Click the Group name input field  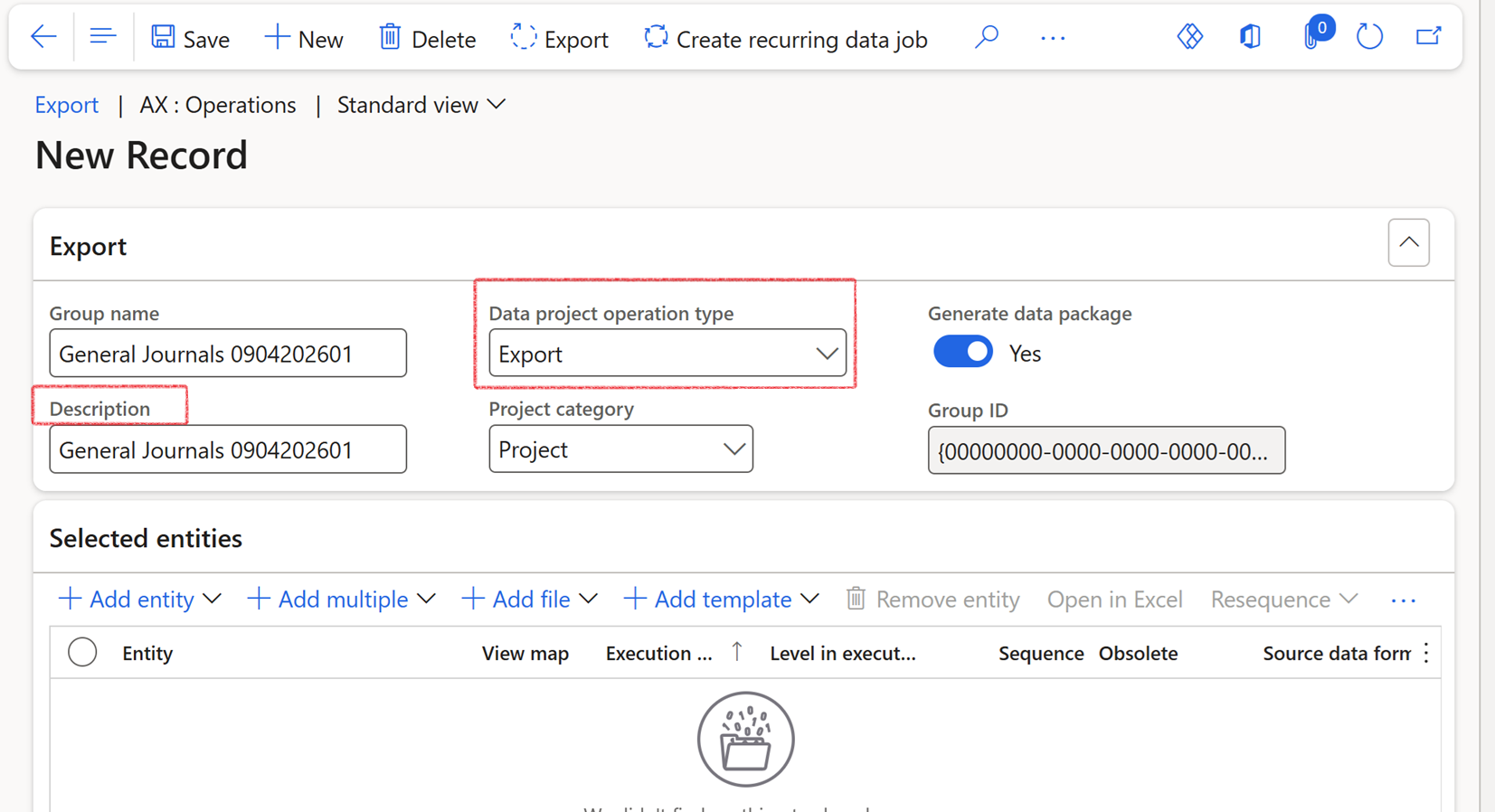(x=228, y=354)
